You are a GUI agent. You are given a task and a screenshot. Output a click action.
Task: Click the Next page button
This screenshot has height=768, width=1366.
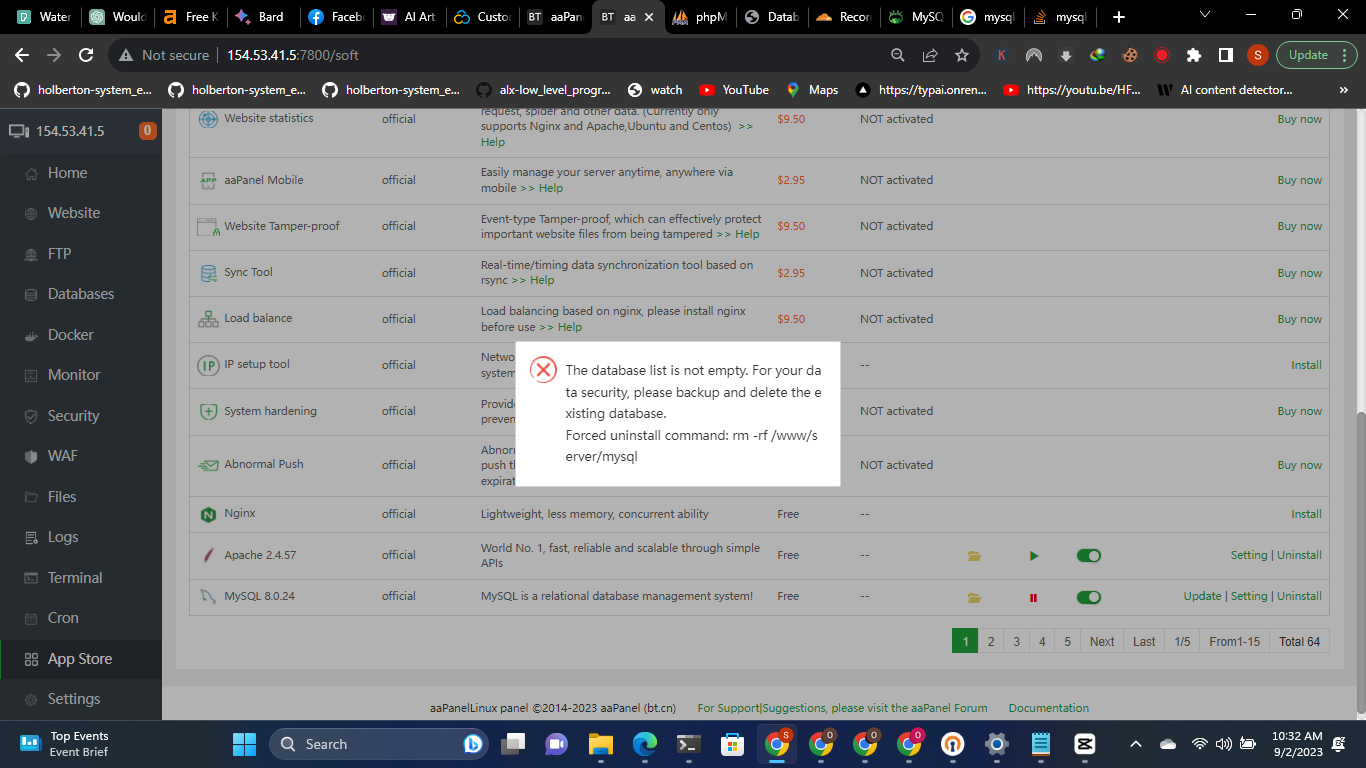pyautogui.click(x=1102, y=641)
